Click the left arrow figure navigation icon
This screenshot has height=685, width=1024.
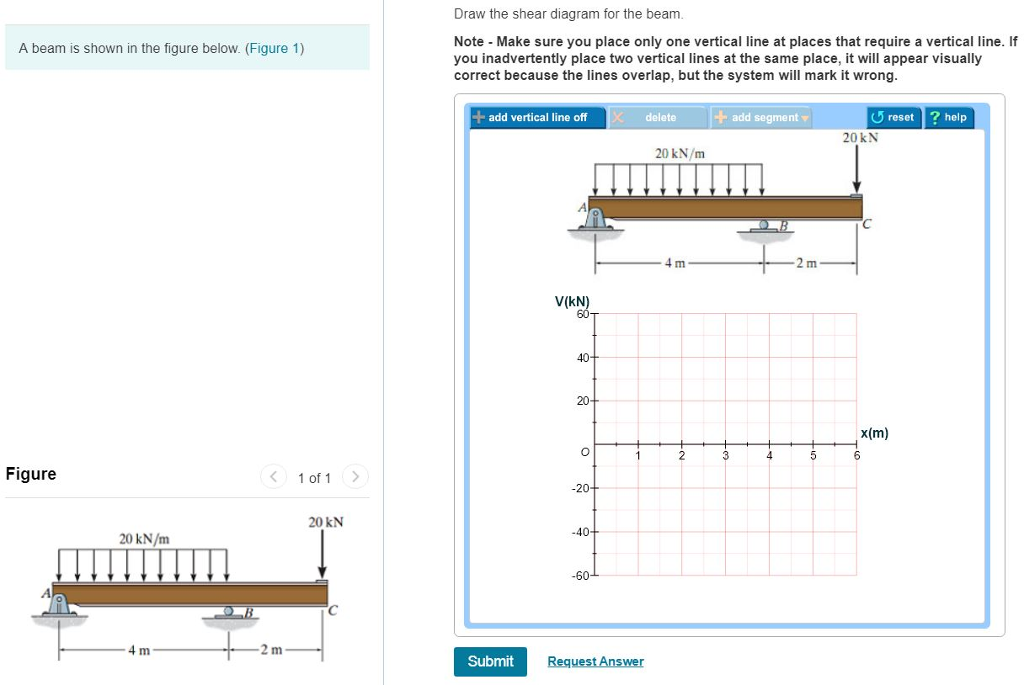[272, 477]
